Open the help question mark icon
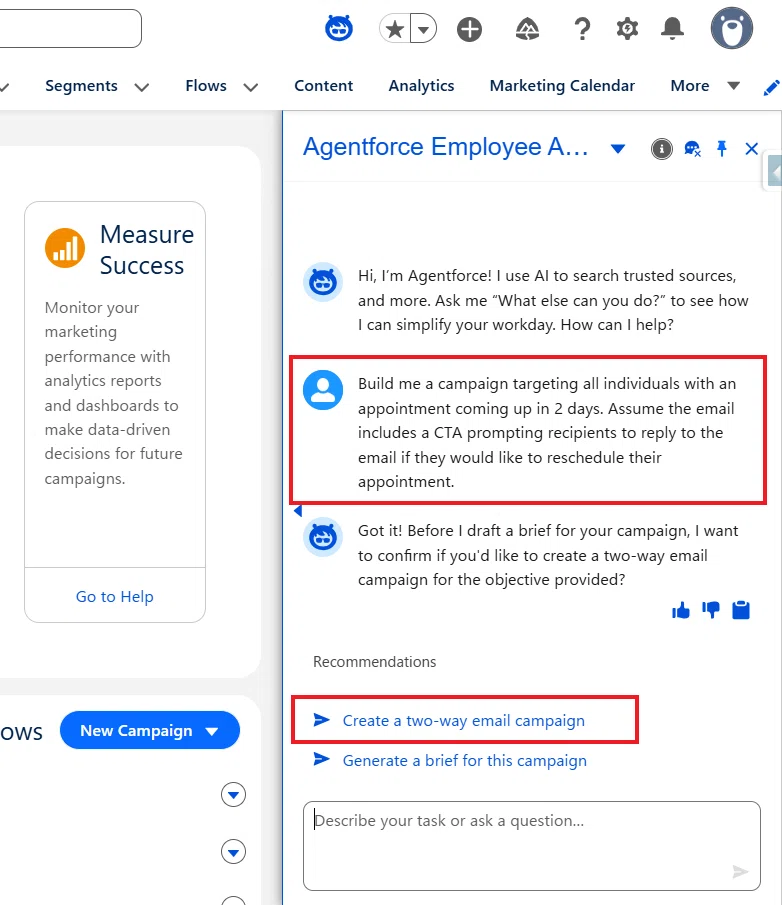Viewport: 782px width, 905px height. (582, 29)
